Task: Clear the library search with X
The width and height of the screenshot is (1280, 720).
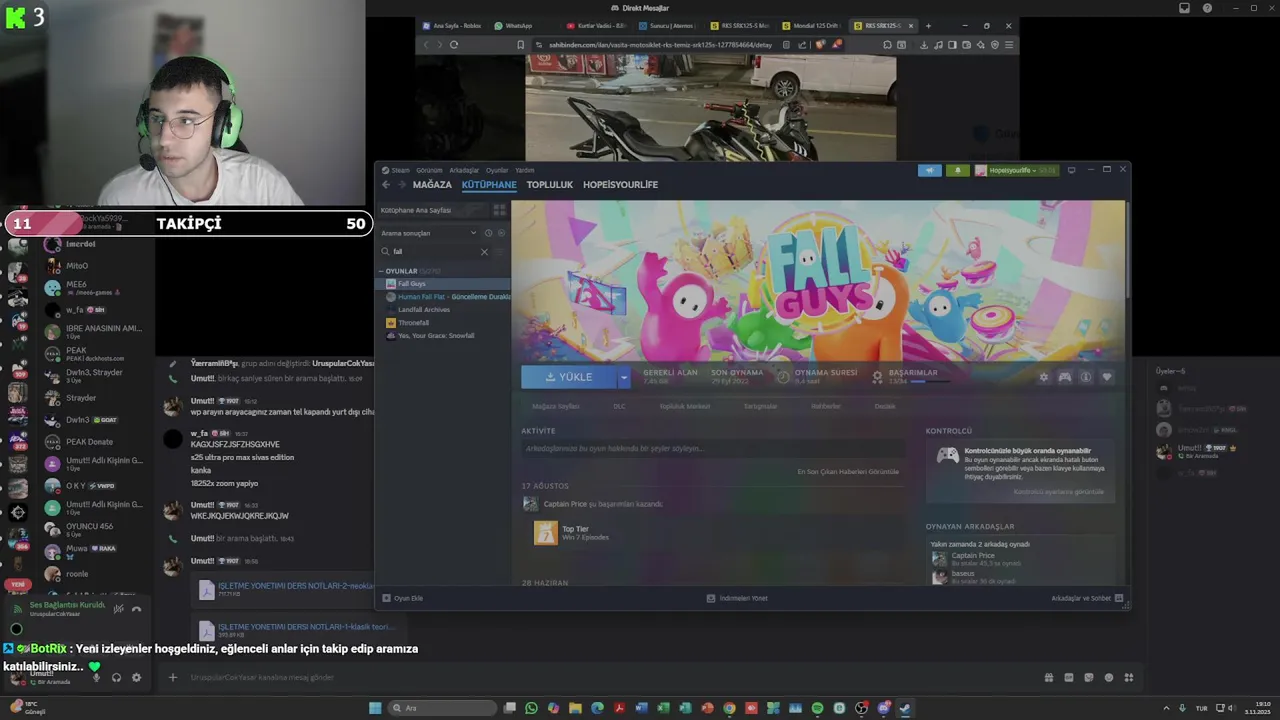Action: pyautogui.click(x=484, y=252)
